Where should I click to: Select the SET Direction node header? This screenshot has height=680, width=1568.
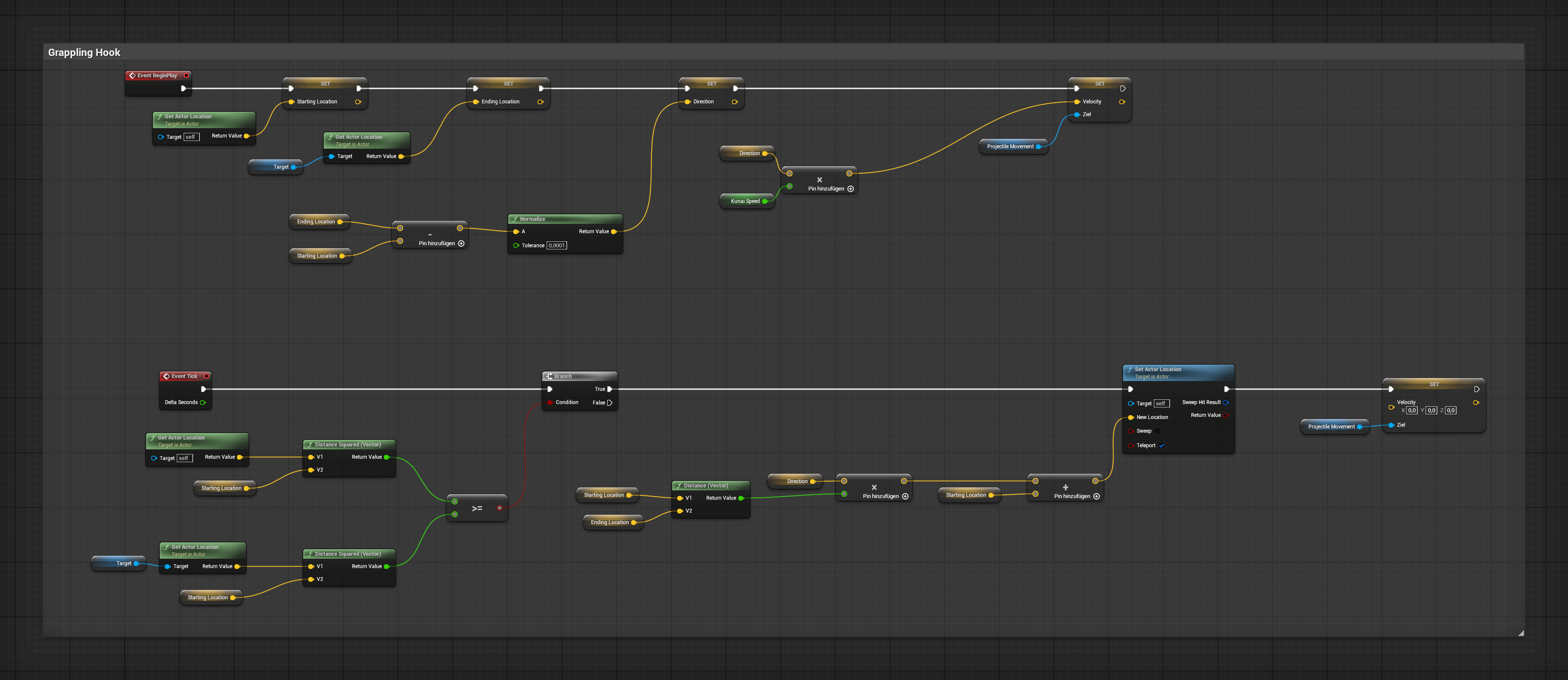coord(711,83)
